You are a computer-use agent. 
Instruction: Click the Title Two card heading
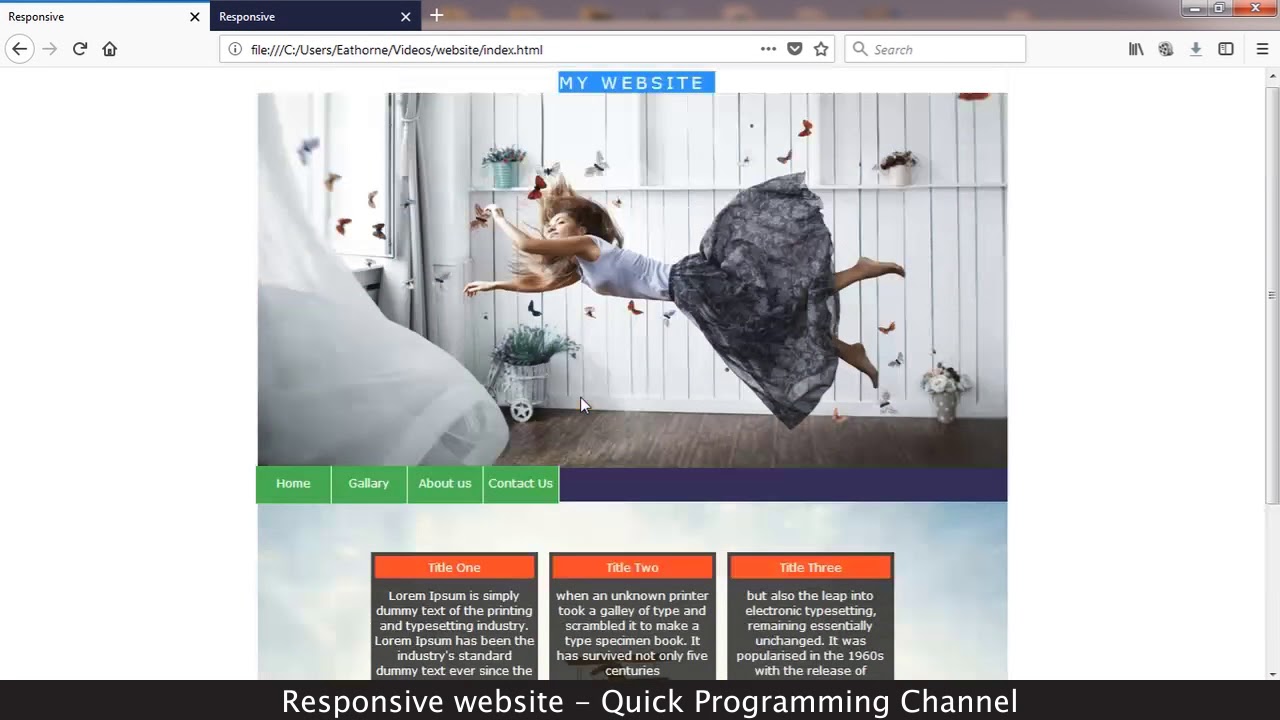click(632, 568)
